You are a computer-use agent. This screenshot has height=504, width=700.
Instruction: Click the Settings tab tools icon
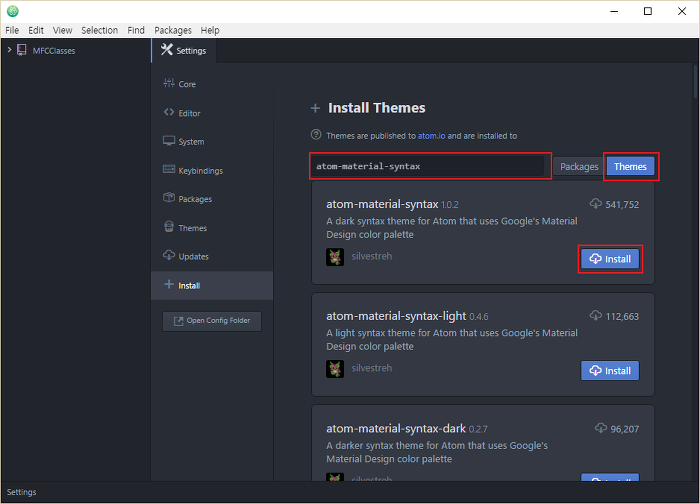pyautogui.click(x=167, y=50)
